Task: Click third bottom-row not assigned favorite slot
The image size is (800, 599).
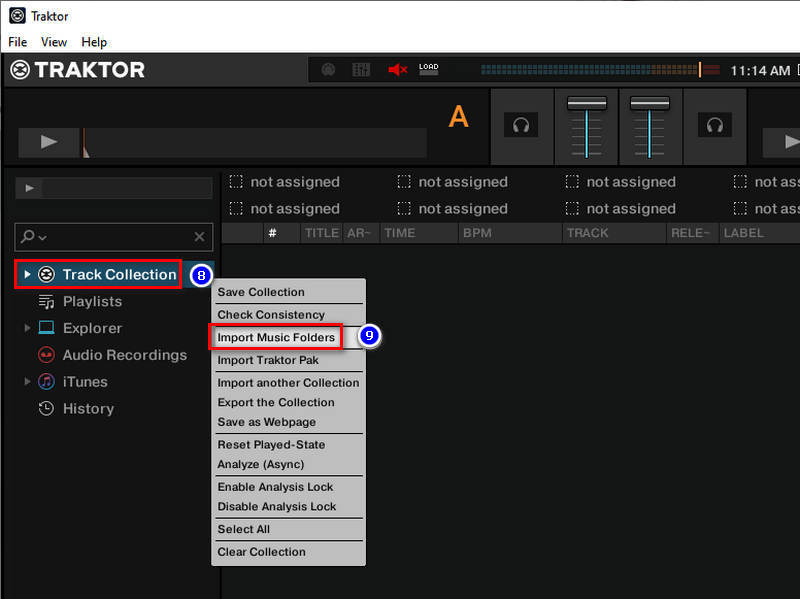Action: pos(621,208)
